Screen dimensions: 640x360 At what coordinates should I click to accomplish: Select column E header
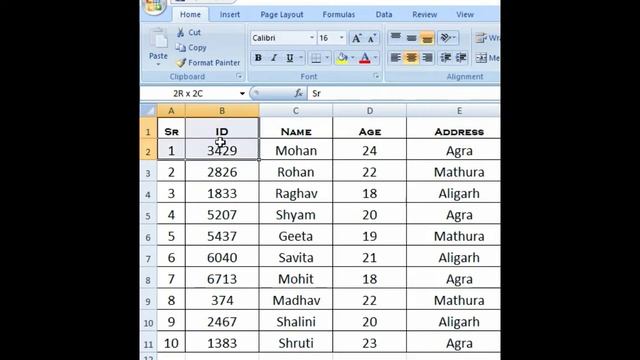click(453, 111)
